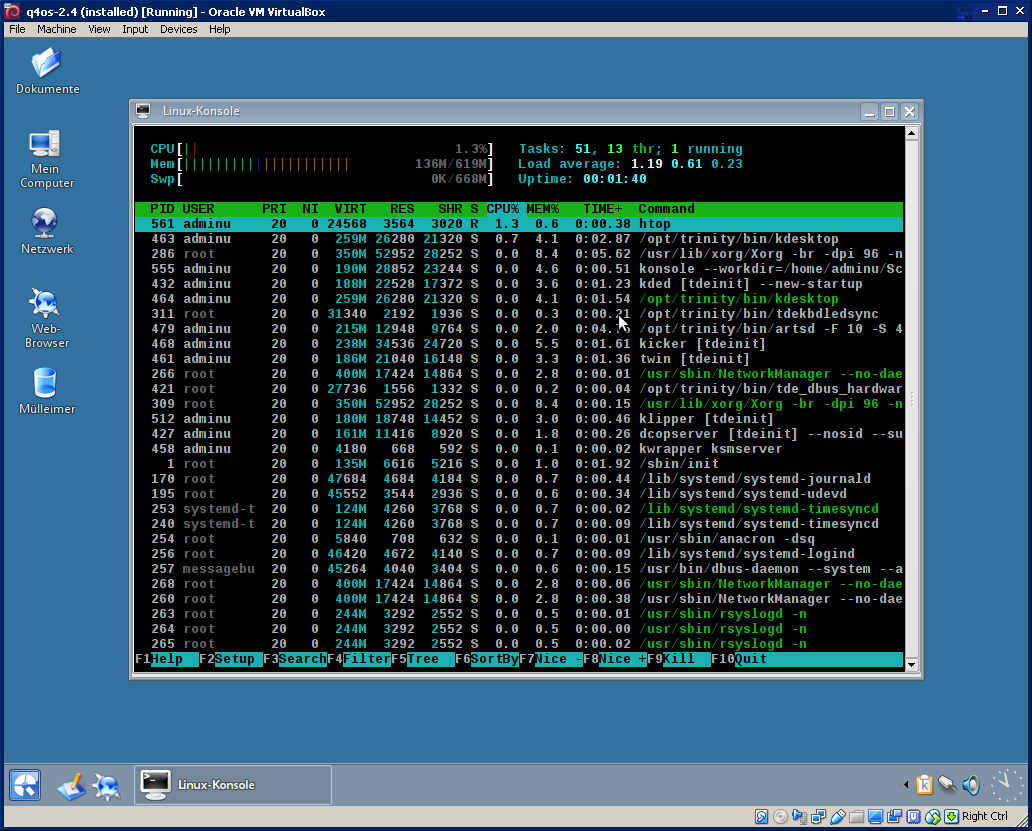1032x831 pixels.
Task: Click the show desktop quick-launch icon
Action: (71, 786)
